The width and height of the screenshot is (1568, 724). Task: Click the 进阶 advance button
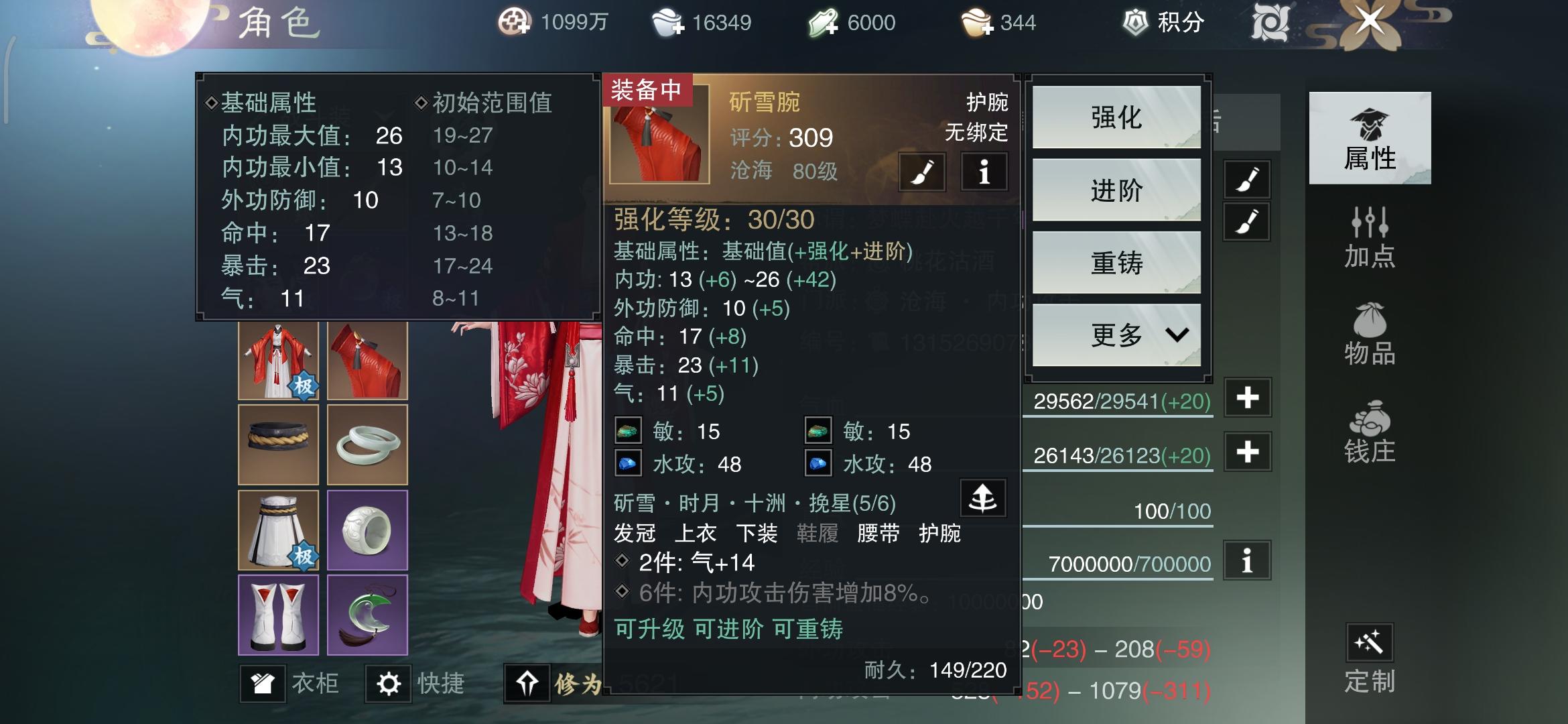pos(1116,190)
